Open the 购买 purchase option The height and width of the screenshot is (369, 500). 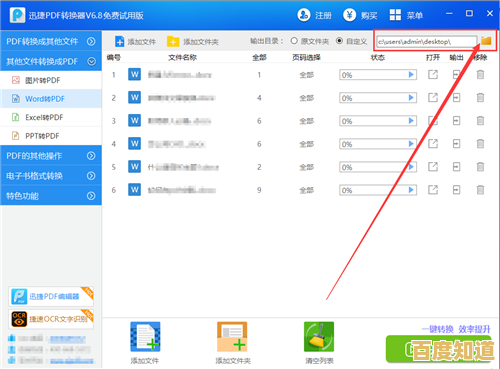pos(360,15)
